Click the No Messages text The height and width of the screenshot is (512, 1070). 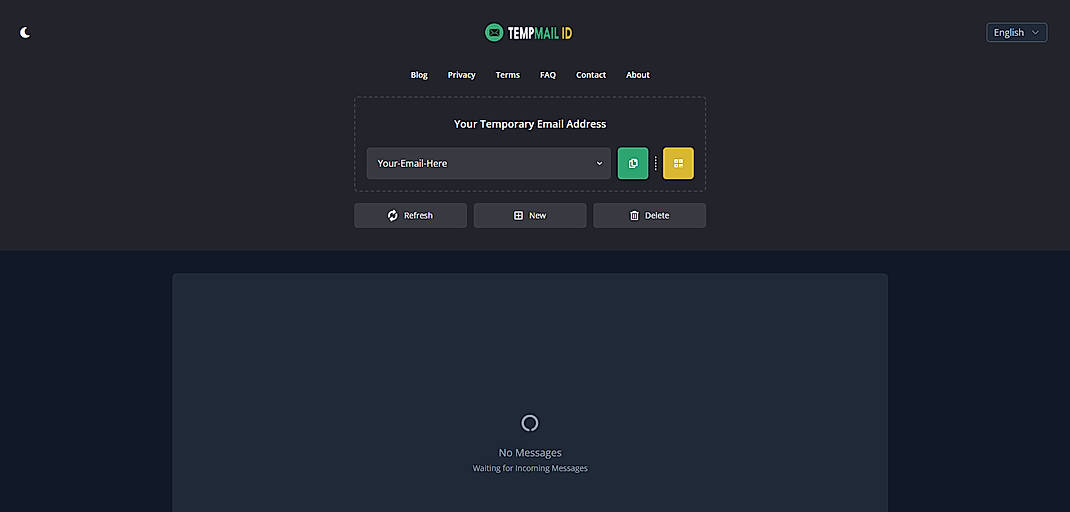[530, 453]
